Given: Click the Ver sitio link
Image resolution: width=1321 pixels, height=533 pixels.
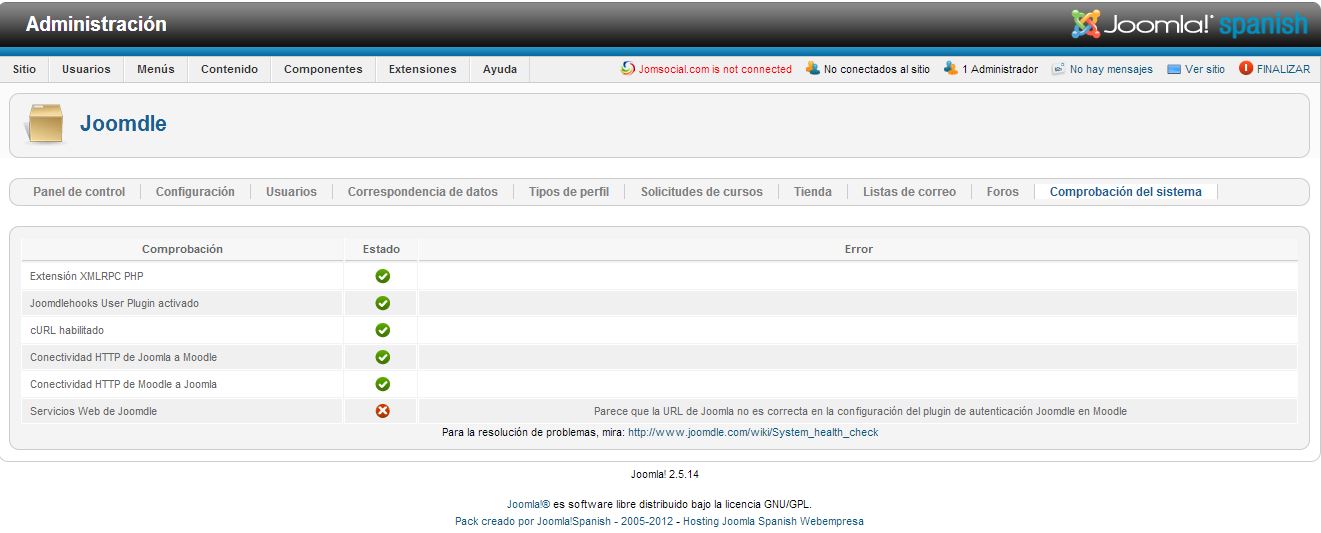Looking at the screenshot, I should coord(1204,69).
